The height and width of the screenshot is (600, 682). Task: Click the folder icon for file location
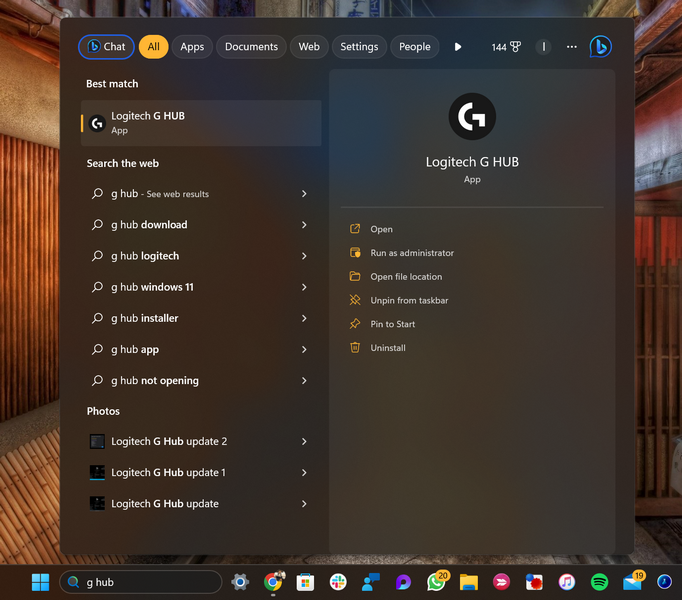click(355, 276)
